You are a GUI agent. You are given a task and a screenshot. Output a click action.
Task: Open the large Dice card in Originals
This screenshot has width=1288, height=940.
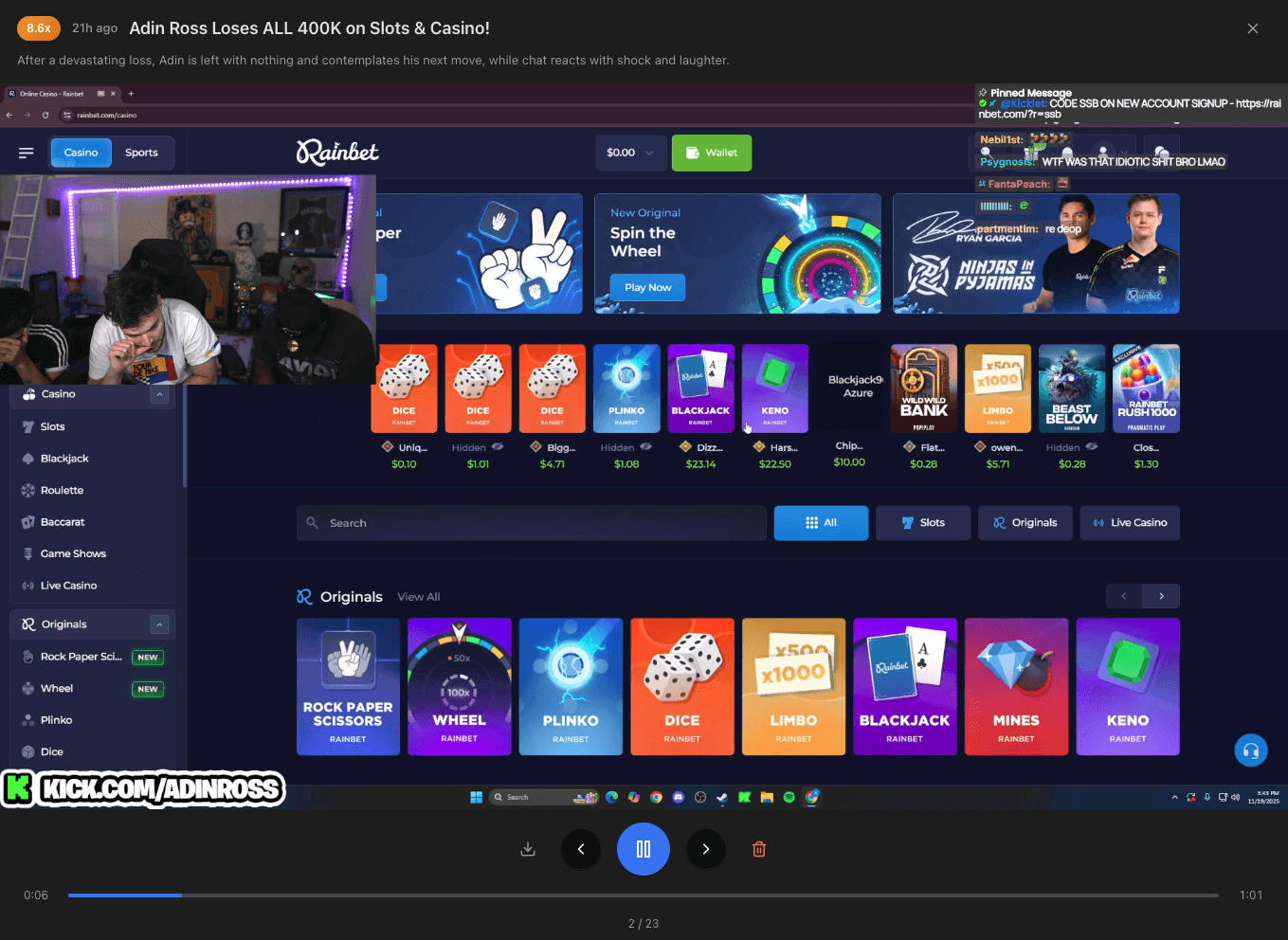(682, 687)
